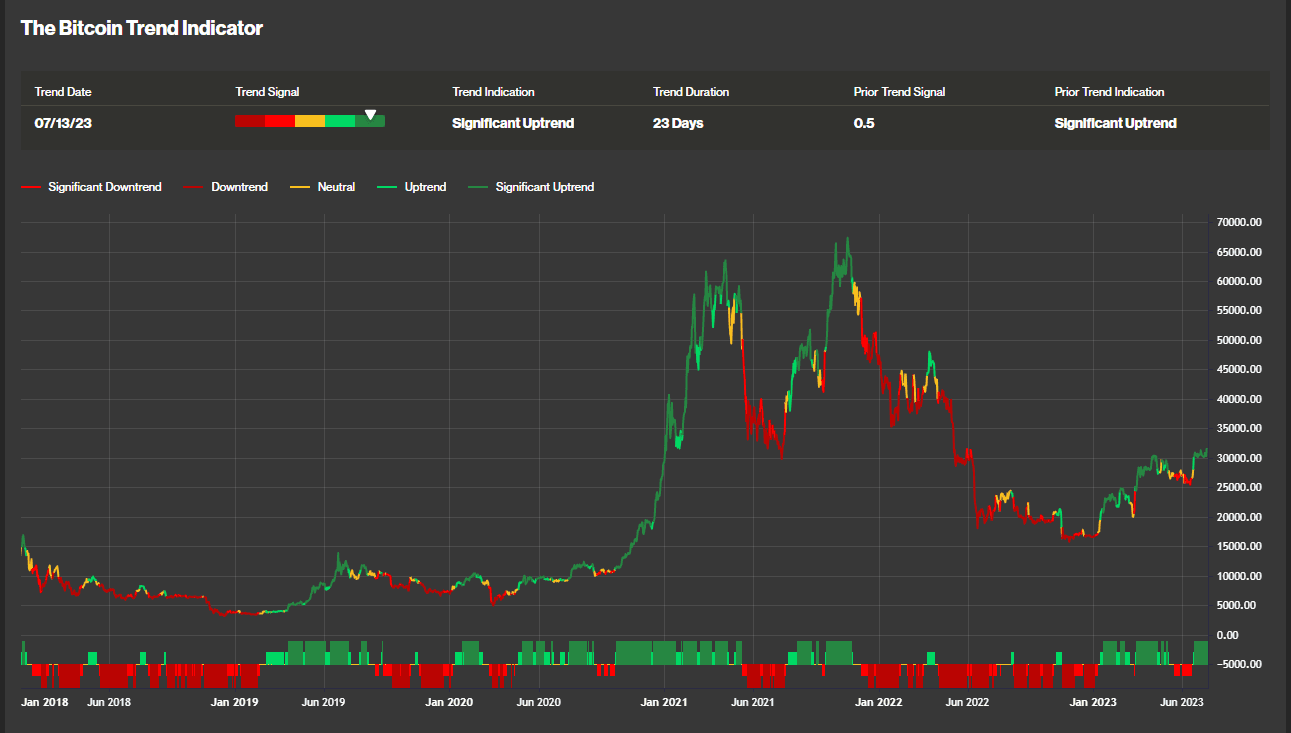
Task: Click the Jun 2021 x-axis label
Action: 753,702
